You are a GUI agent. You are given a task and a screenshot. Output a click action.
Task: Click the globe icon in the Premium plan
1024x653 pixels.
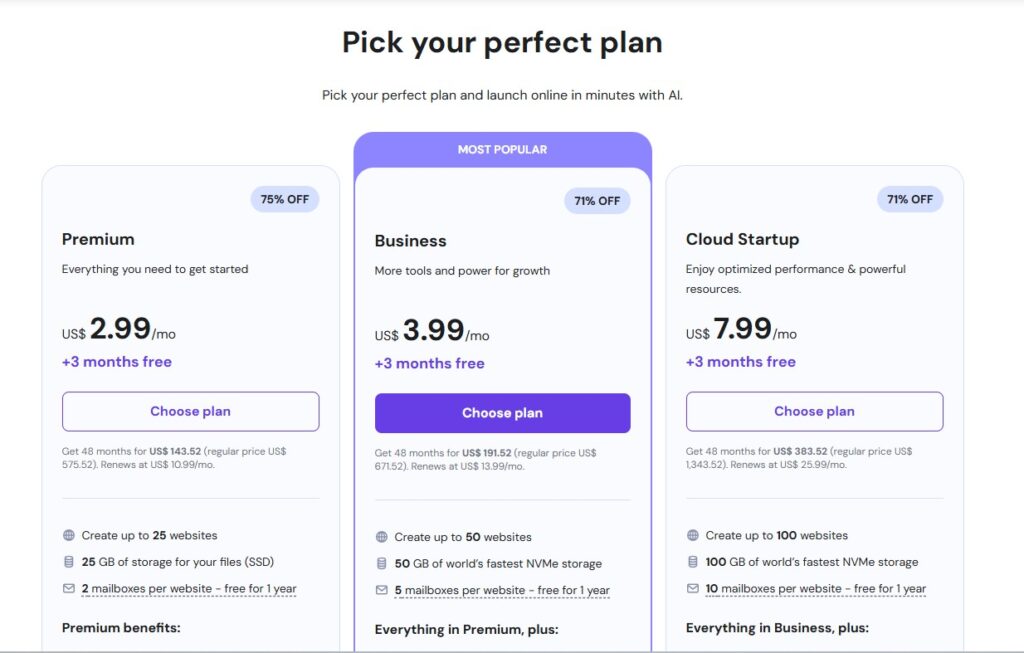(69, 535)
